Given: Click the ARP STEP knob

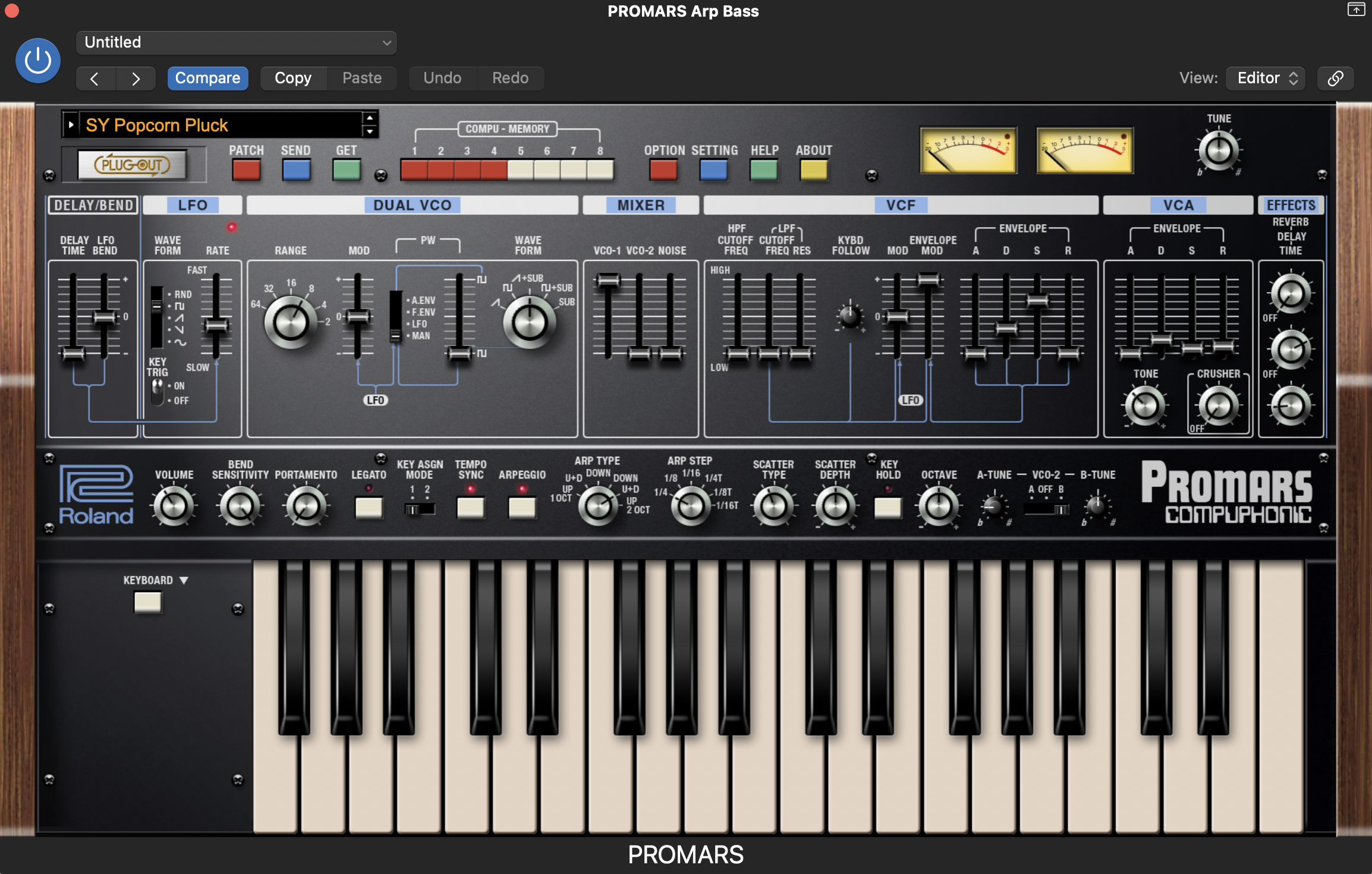Looking at the screenshot, I should point(691,506).
